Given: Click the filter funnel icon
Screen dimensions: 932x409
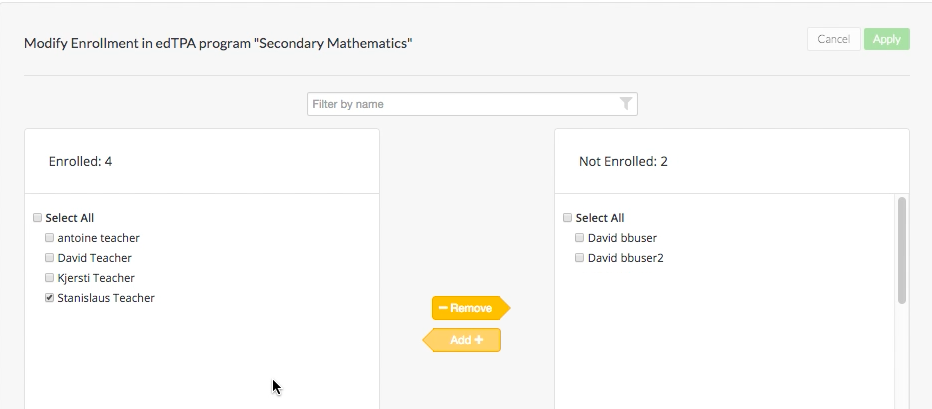Looking at the screenshot, I should pos(626,104).
